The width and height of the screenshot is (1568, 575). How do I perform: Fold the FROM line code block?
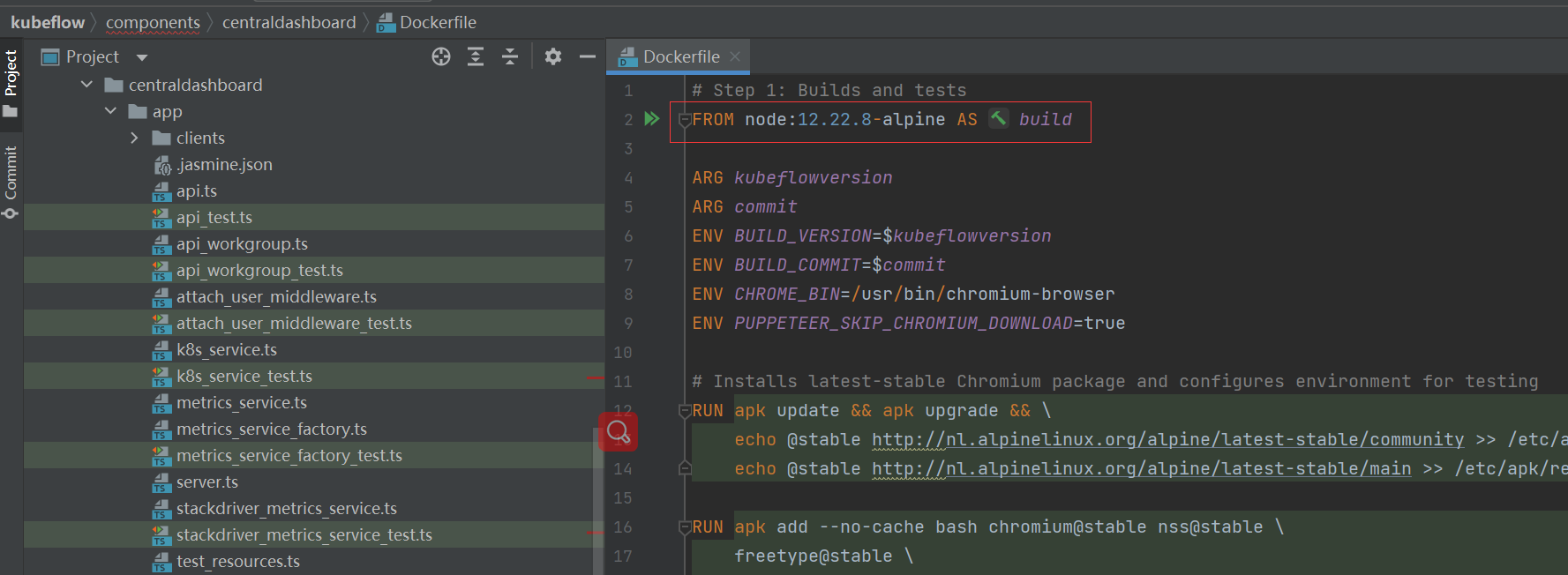(685, 120)
